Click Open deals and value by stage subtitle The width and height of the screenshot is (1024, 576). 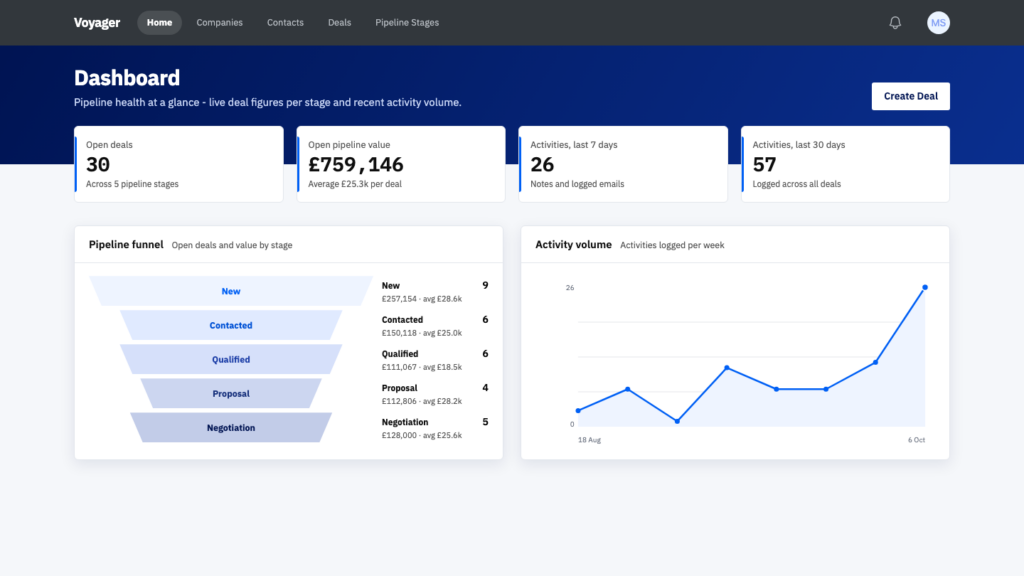(x=232, y=246)
